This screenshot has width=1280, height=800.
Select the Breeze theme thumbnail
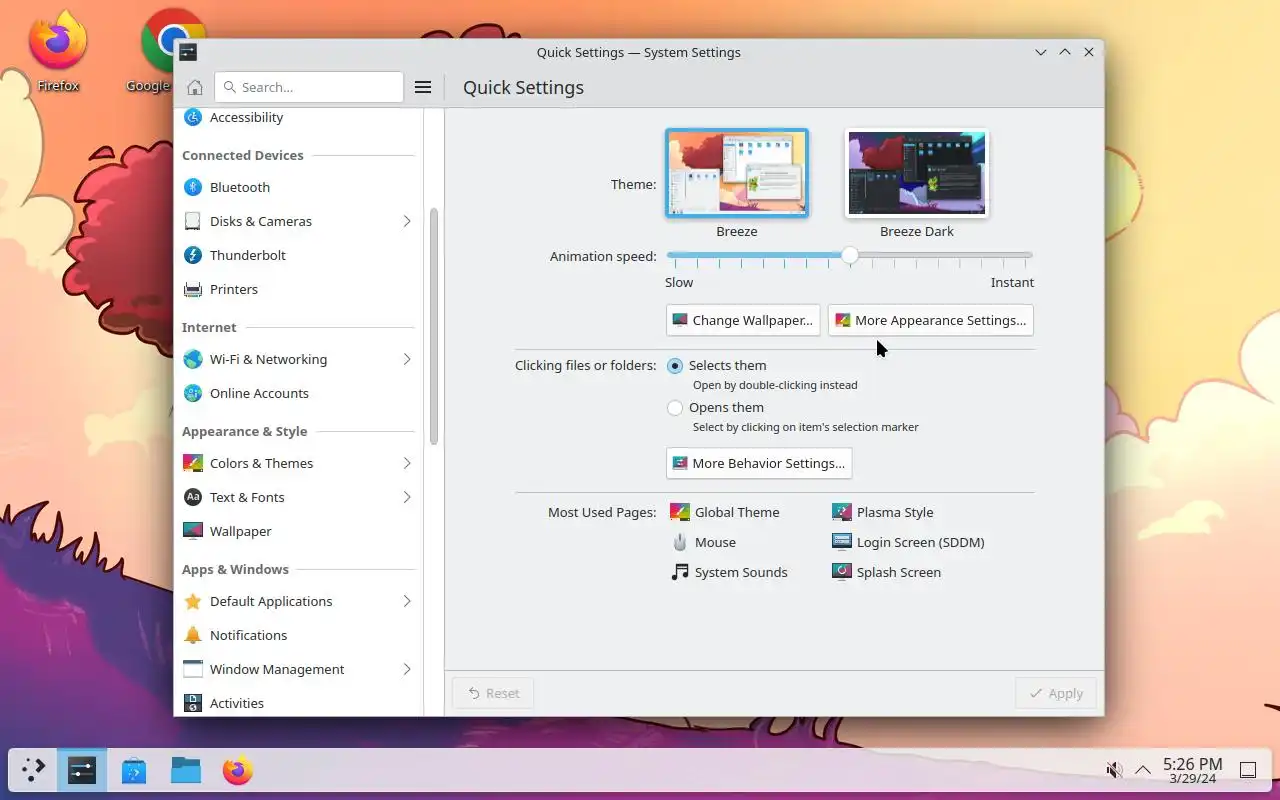pos(737,173)
